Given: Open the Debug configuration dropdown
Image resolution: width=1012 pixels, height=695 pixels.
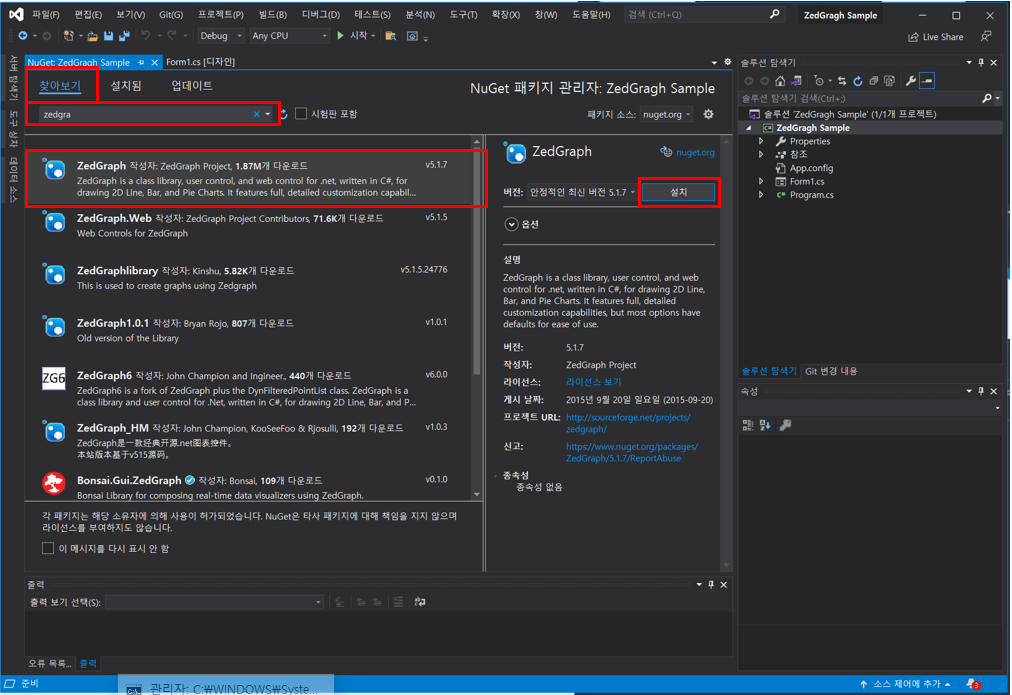Looking at the screenshot, I should coord(221,36).
